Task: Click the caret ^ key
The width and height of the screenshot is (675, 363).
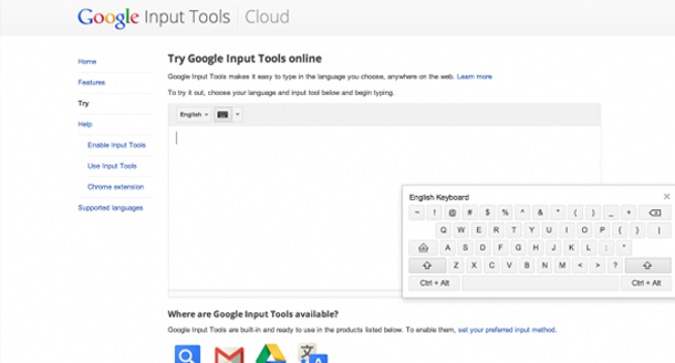Action: click(523, 213)
